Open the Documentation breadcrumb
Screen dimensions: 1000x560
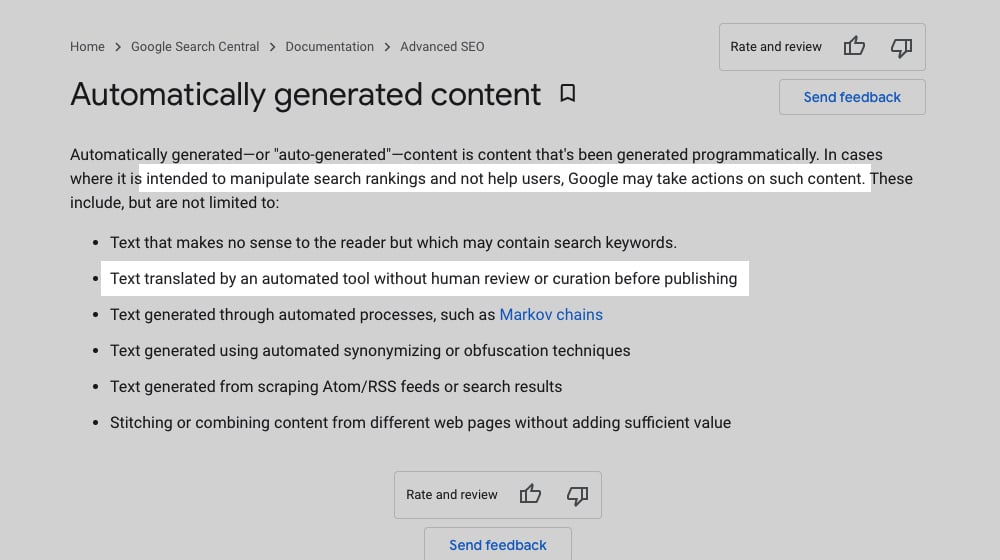click(330, 47)
